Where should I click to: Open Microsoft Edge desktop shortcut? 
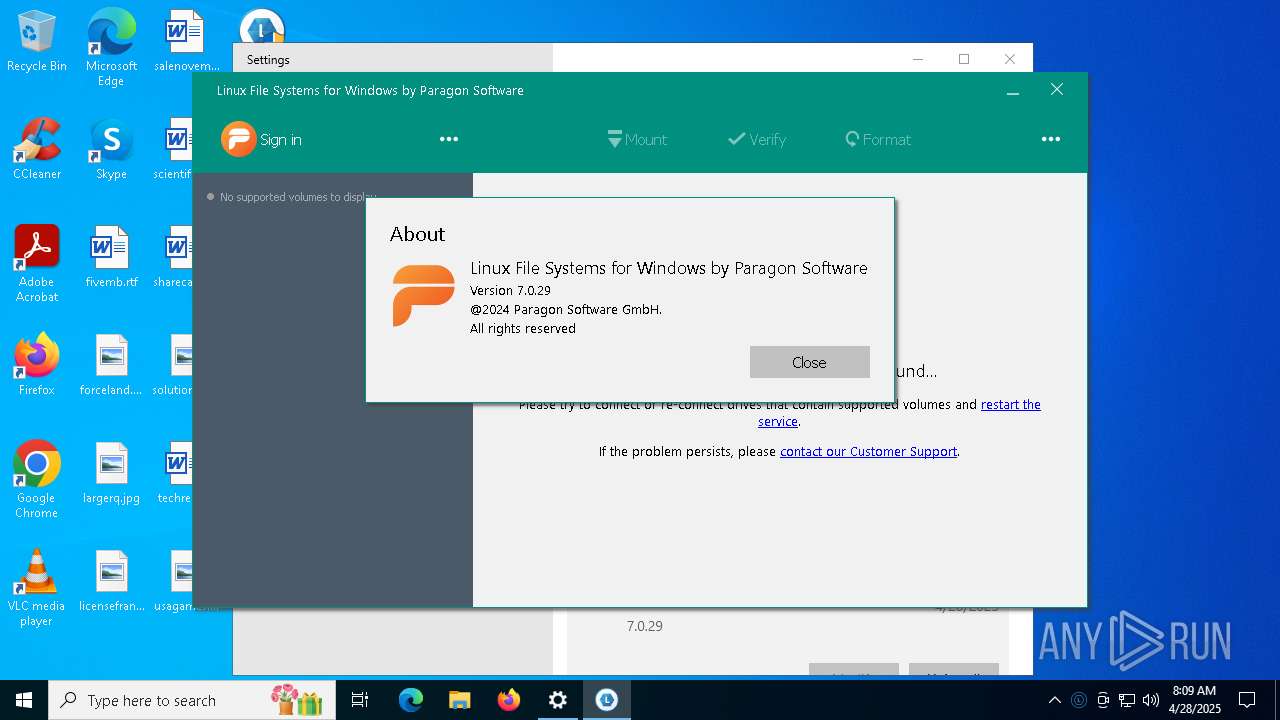(111, 48)
